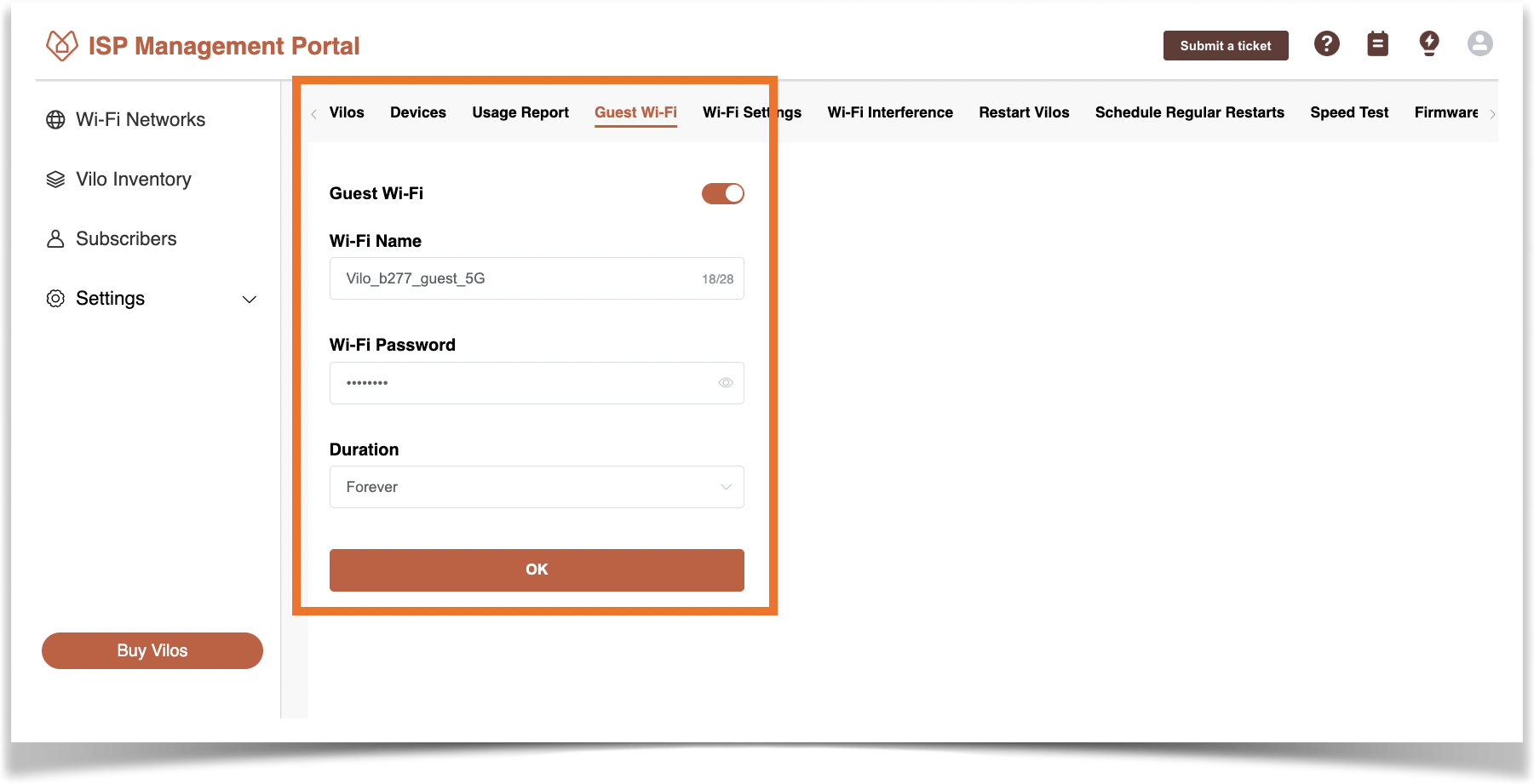Open Wi-Fi Networks in the sidebar
The image size is (1534, 784).
(x=141, y=120)
